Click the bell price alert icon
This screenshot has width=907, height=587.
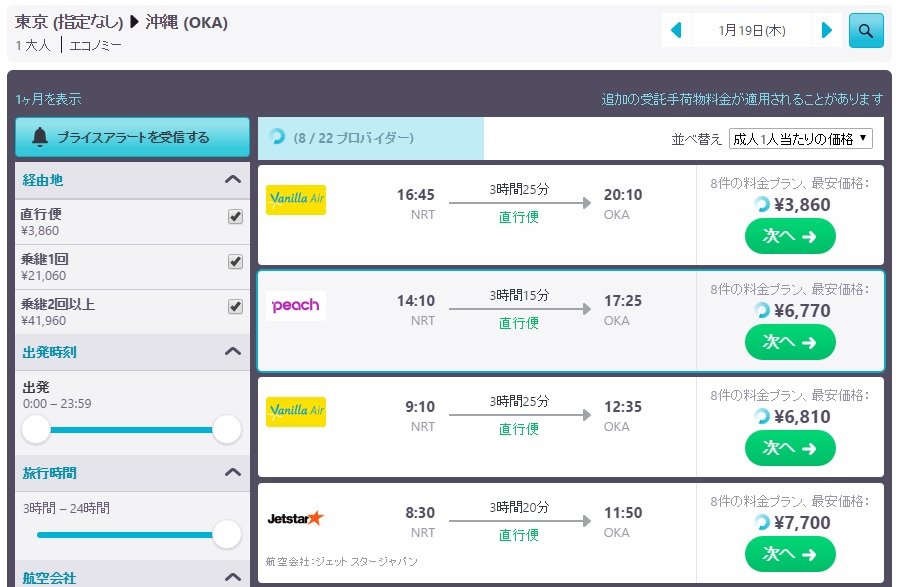tap(39, 138)
